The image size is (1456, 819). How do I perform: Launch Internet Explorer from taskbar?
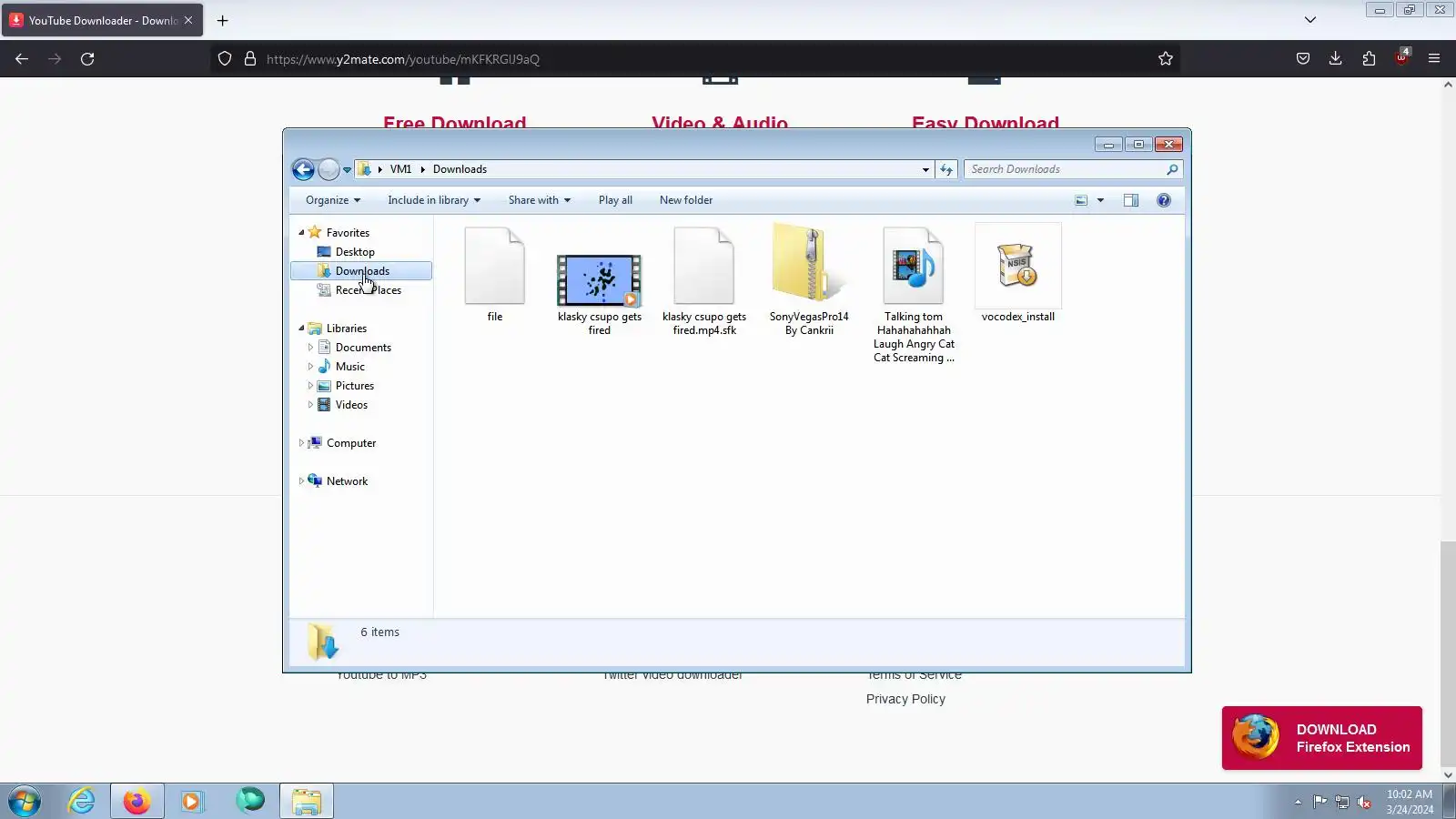[82, 802]
